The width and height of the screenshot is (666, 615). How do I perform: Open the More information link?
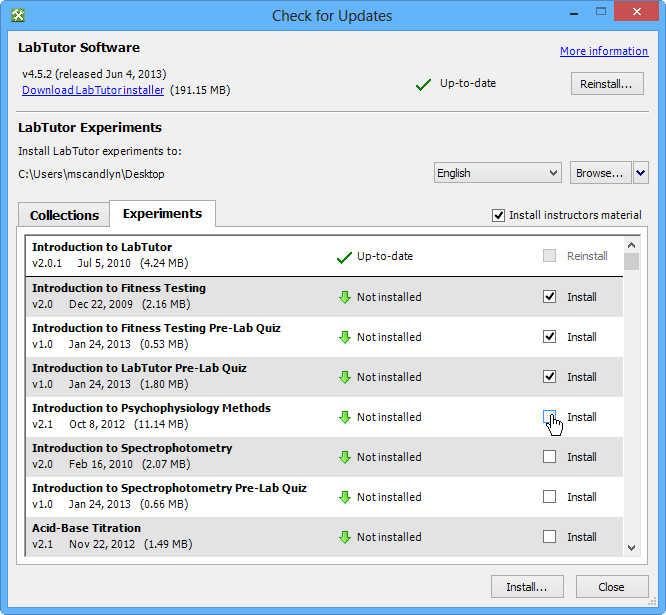(603, 51)
